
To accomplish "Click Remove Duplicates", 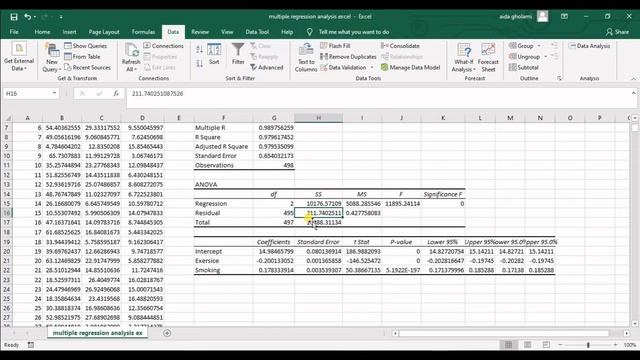I will (x=348, y=56).
